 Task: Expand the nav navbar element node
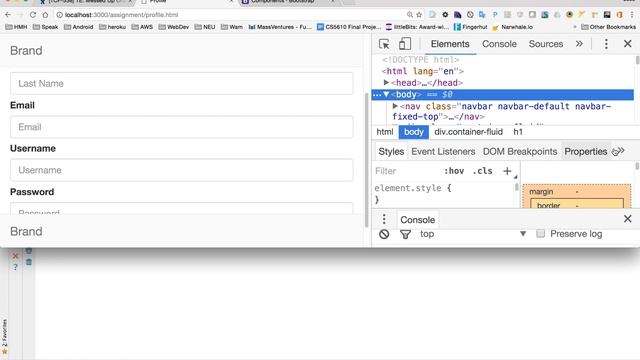395,106
